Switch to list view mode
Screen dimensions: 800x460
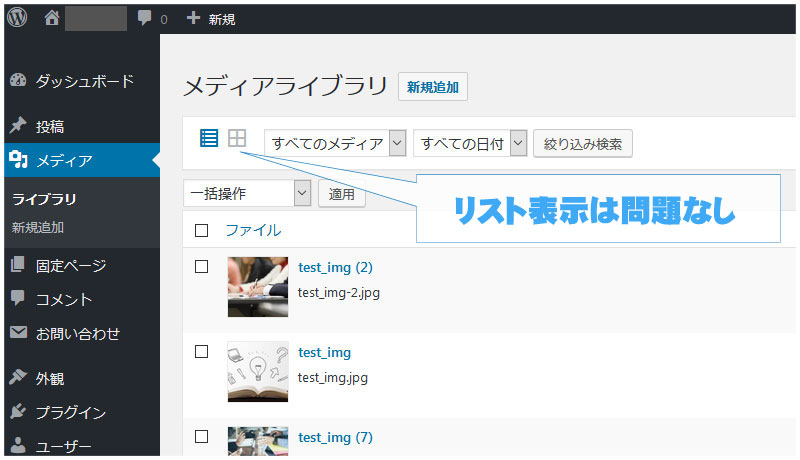(x=209, y=138)
